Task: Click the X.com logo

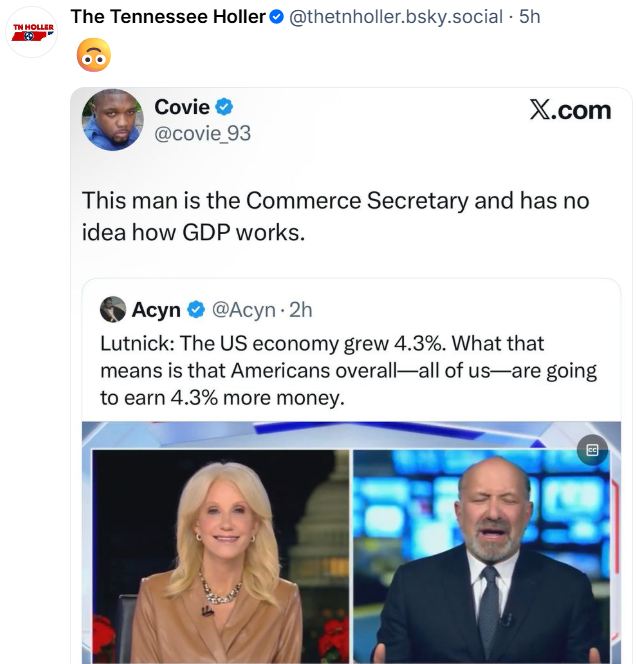Action: [570, 110]
